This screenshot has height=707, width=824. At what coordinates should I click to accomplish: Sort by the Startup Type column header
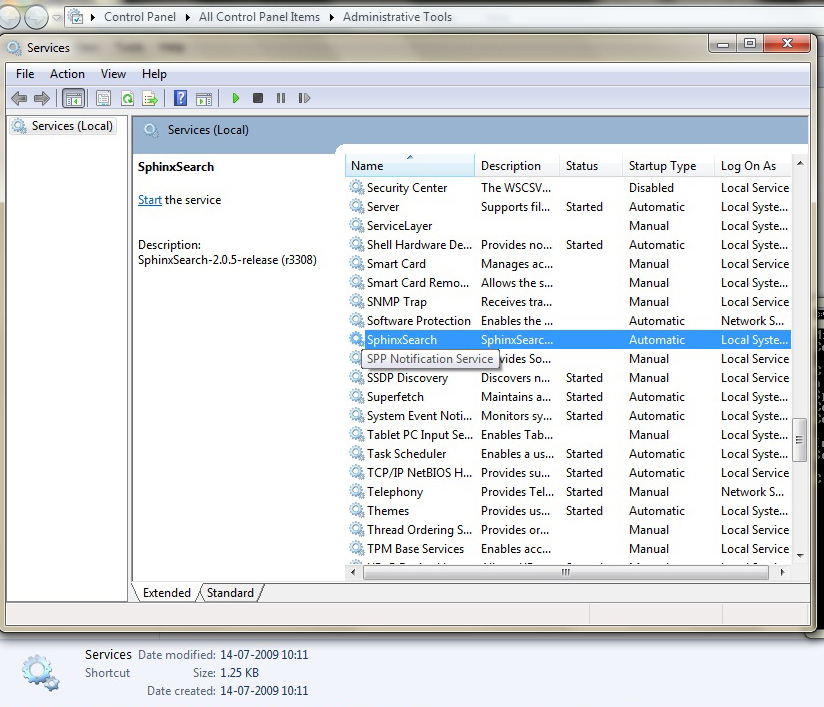click(669, 166)
